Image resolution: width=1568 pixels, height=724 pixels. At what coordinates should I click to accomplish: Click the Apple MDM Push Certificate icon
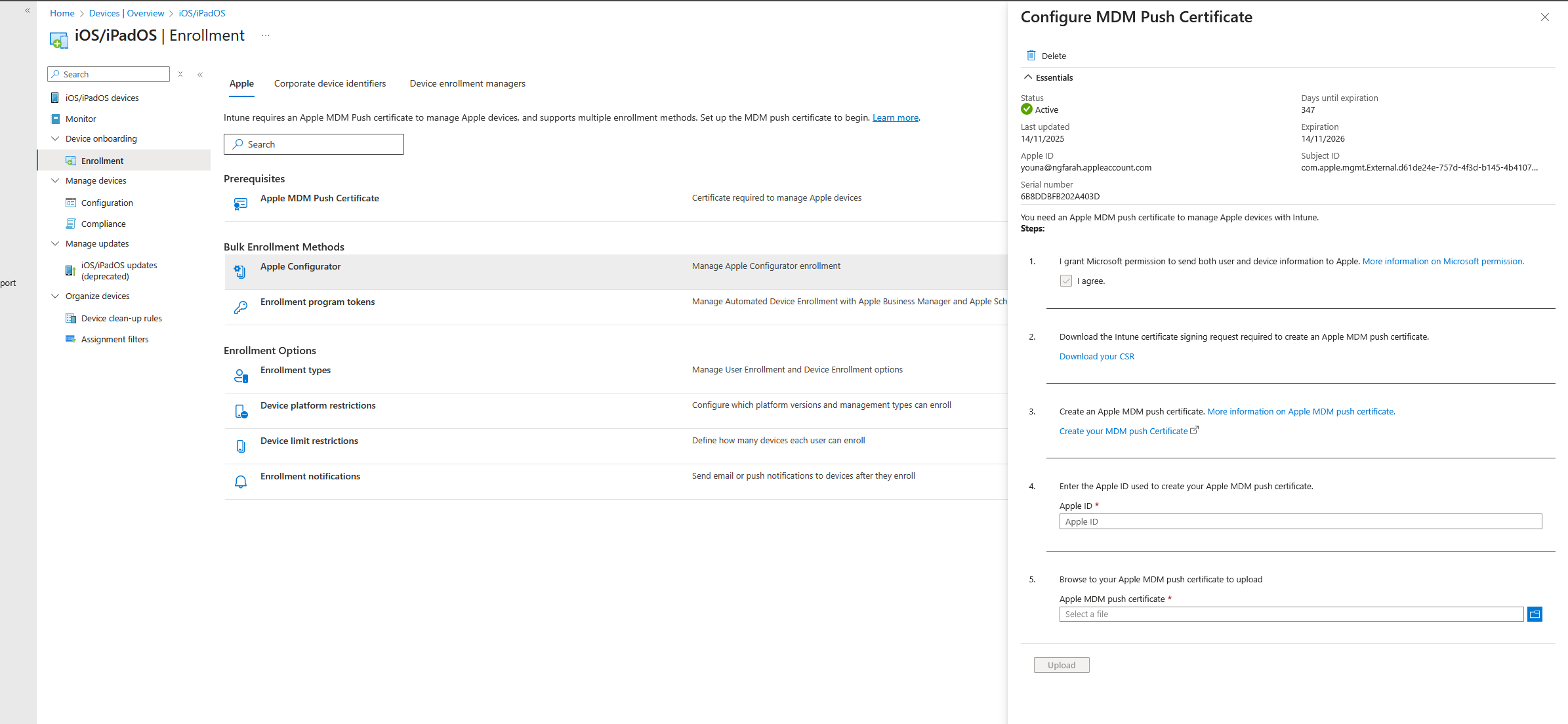tap(240, 204)
